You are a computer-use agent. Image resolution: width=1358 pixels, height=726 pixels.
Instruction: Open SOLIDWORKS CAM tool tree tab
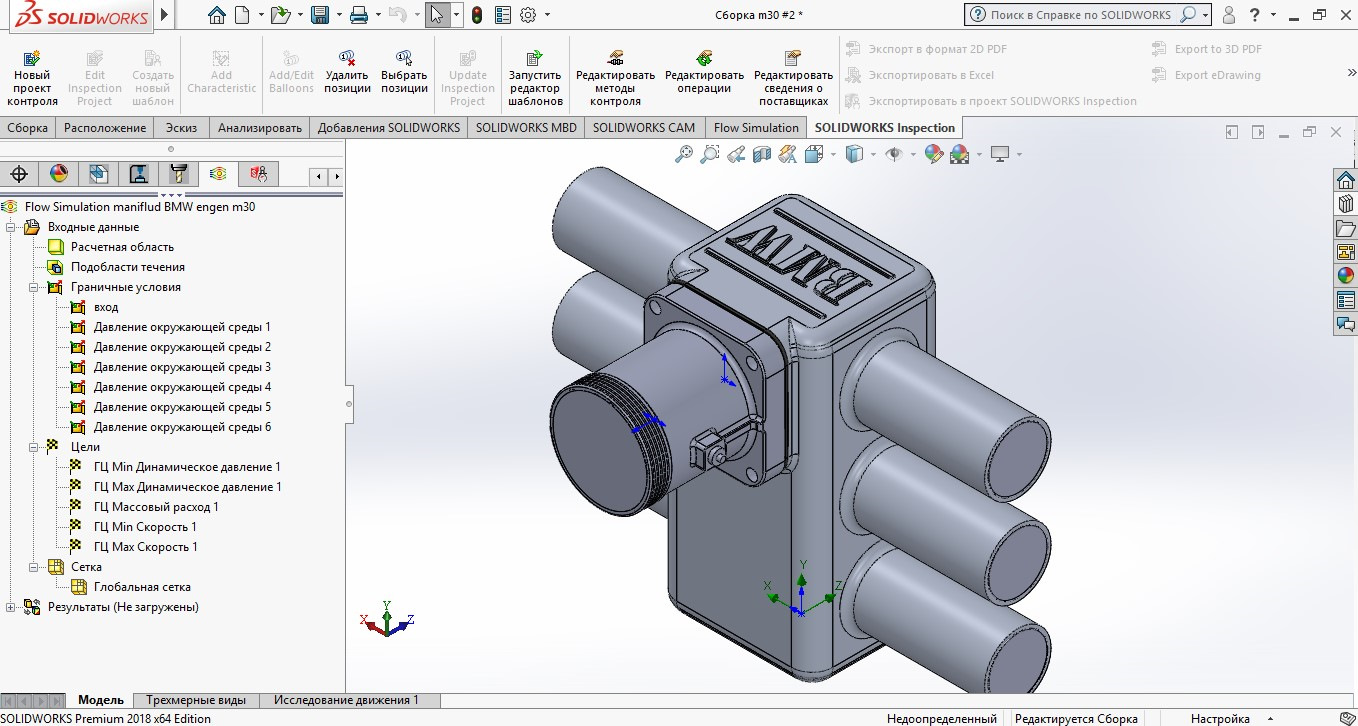click(x=178, y=174)
